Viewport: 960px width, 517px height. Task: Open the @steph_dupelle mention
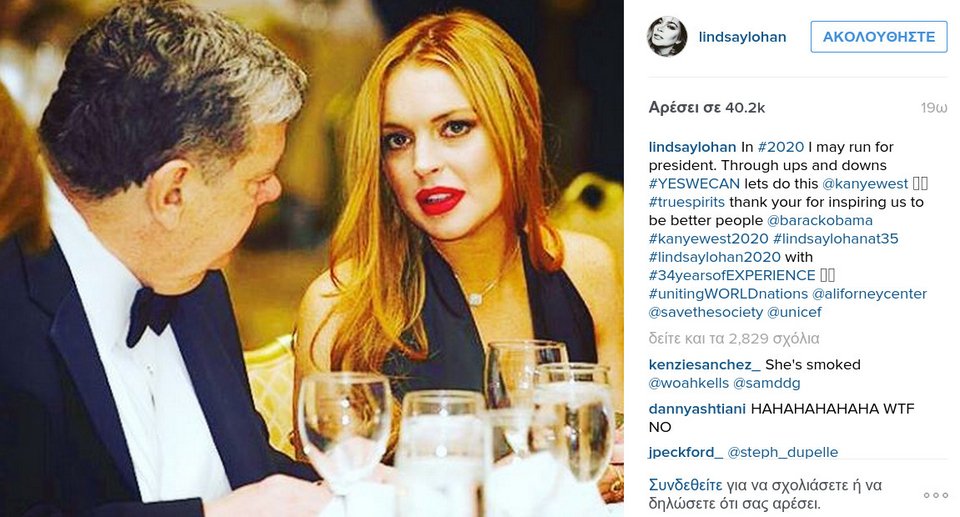782,452
